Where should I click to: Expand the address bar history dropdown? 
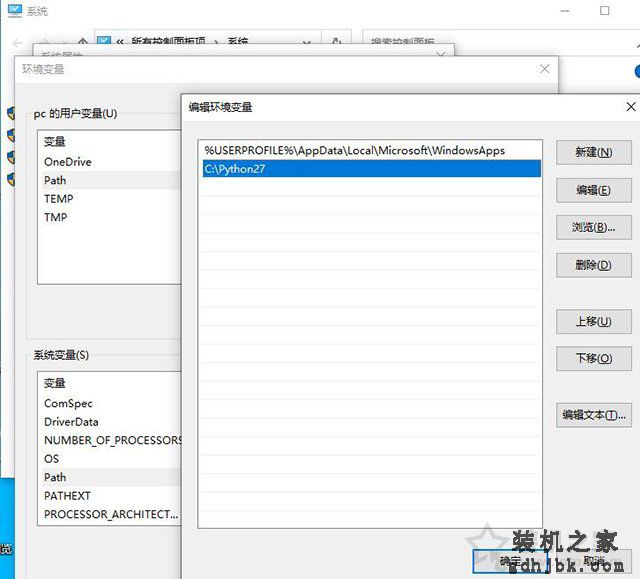[x=307, y=42]
